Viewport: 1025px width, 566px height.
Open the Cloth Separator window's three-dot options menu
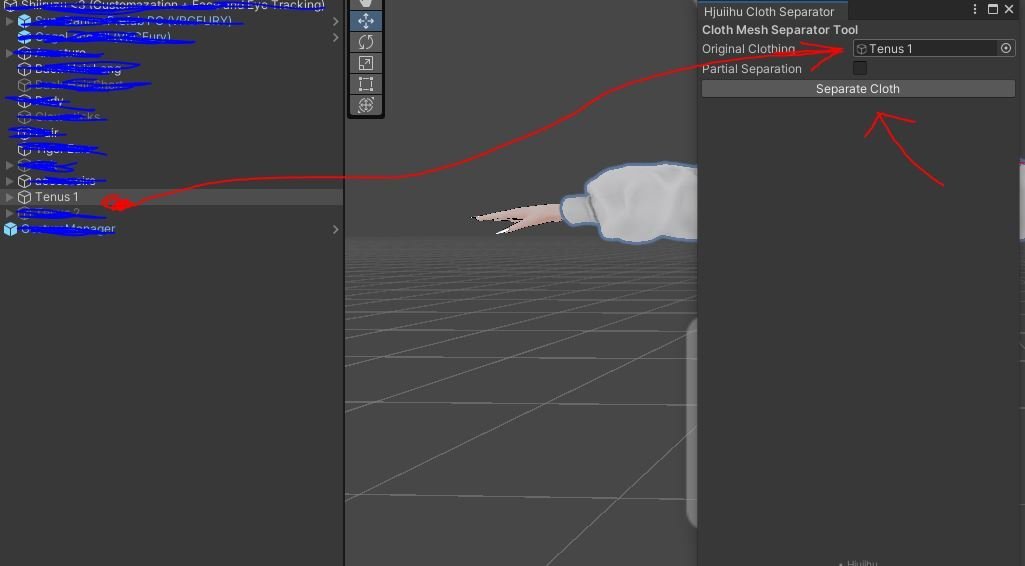click(975, 9)
